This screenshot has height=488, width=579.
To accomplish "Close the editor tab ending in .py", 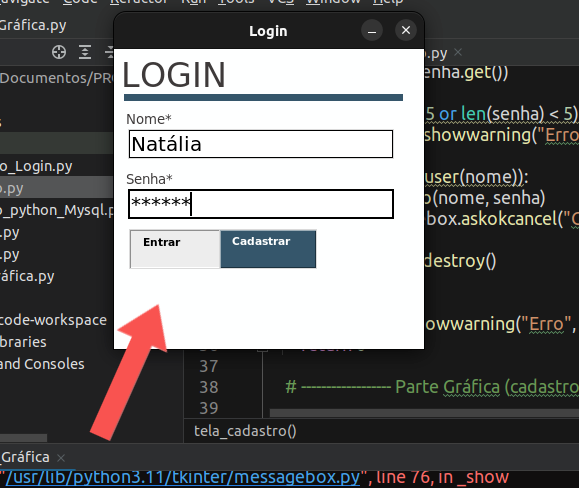I will coord(458,52).
